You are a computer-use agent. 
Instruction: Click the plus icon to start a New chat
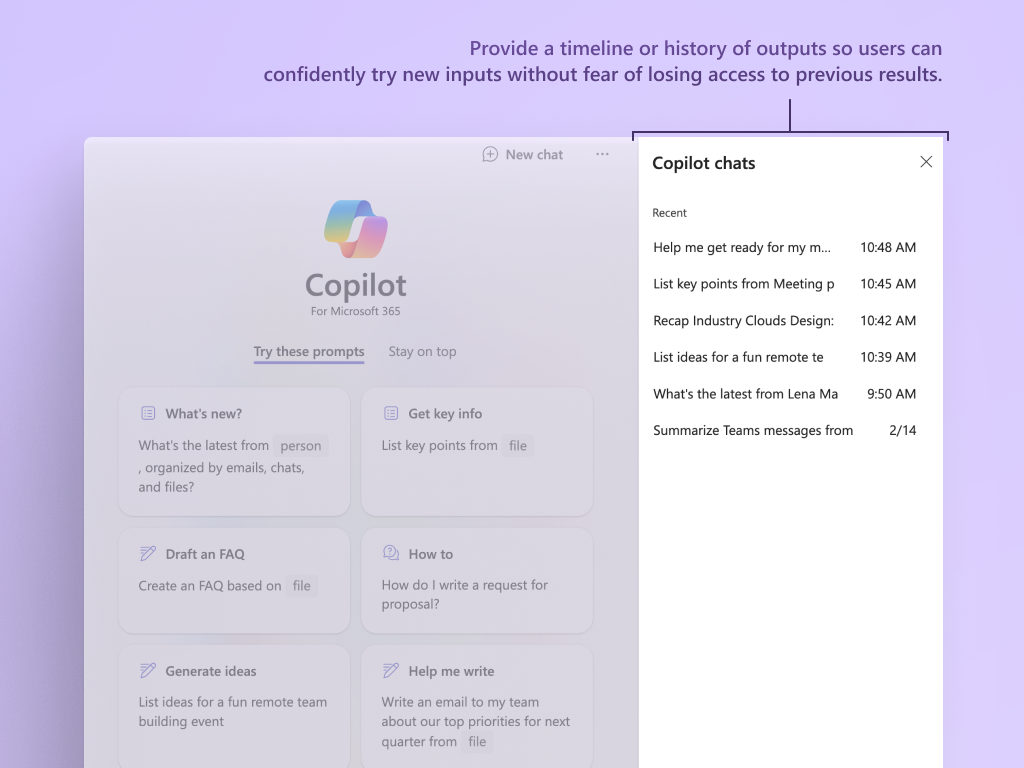coord(489,154)
